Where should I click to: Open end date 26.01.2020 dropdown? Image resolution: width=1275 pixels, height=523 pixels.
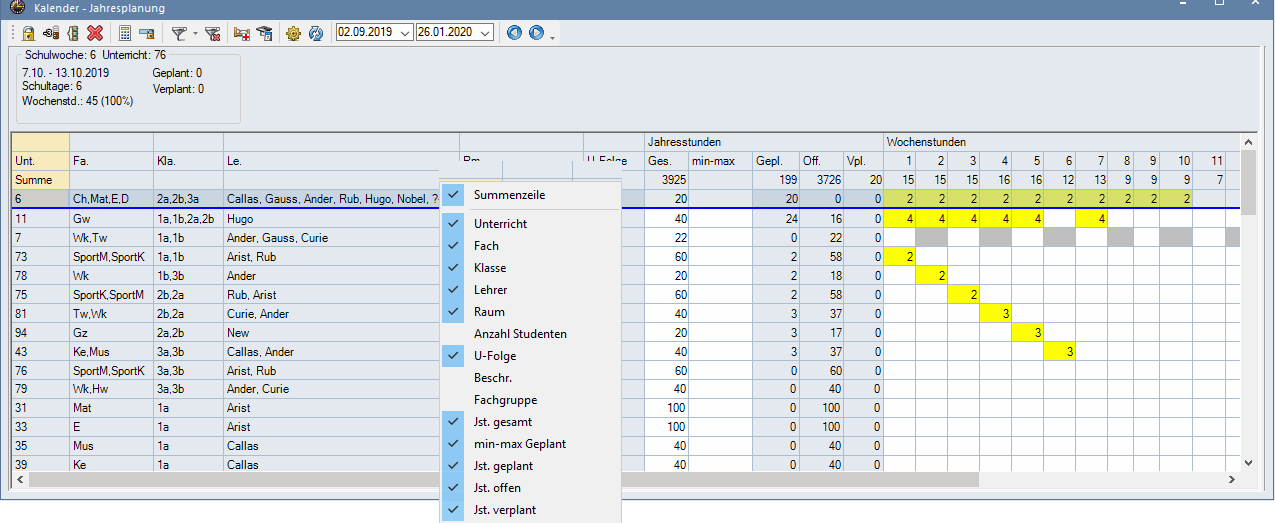(485, 33)
